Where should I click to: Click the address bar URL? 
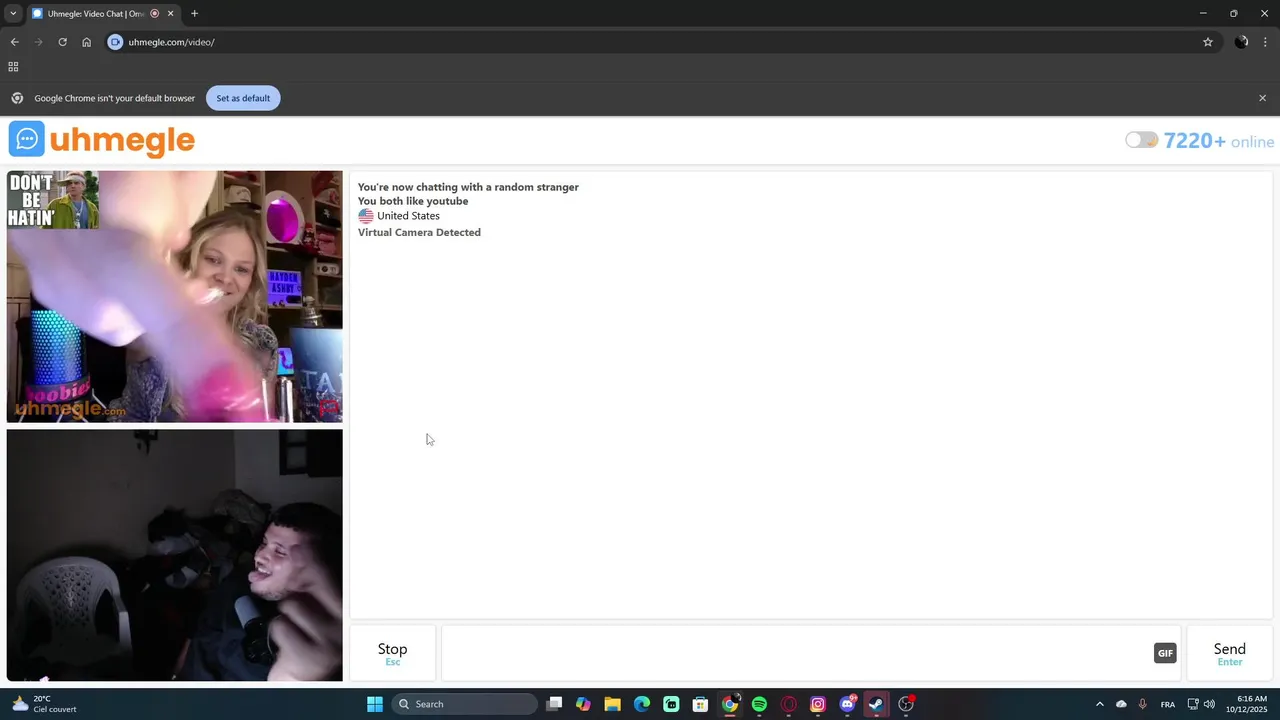tap(171, 42)
